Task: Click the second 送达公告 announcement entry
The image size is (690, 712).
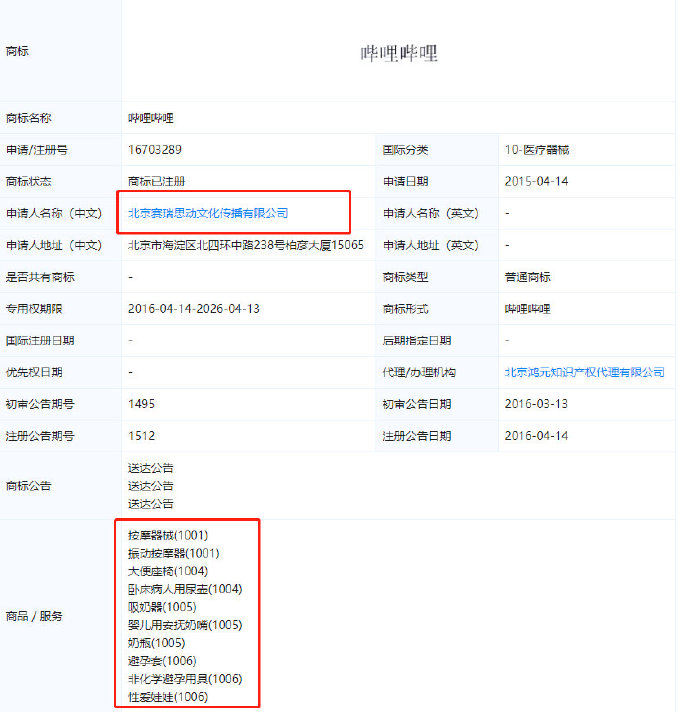Action: click(x=151, y=486)
